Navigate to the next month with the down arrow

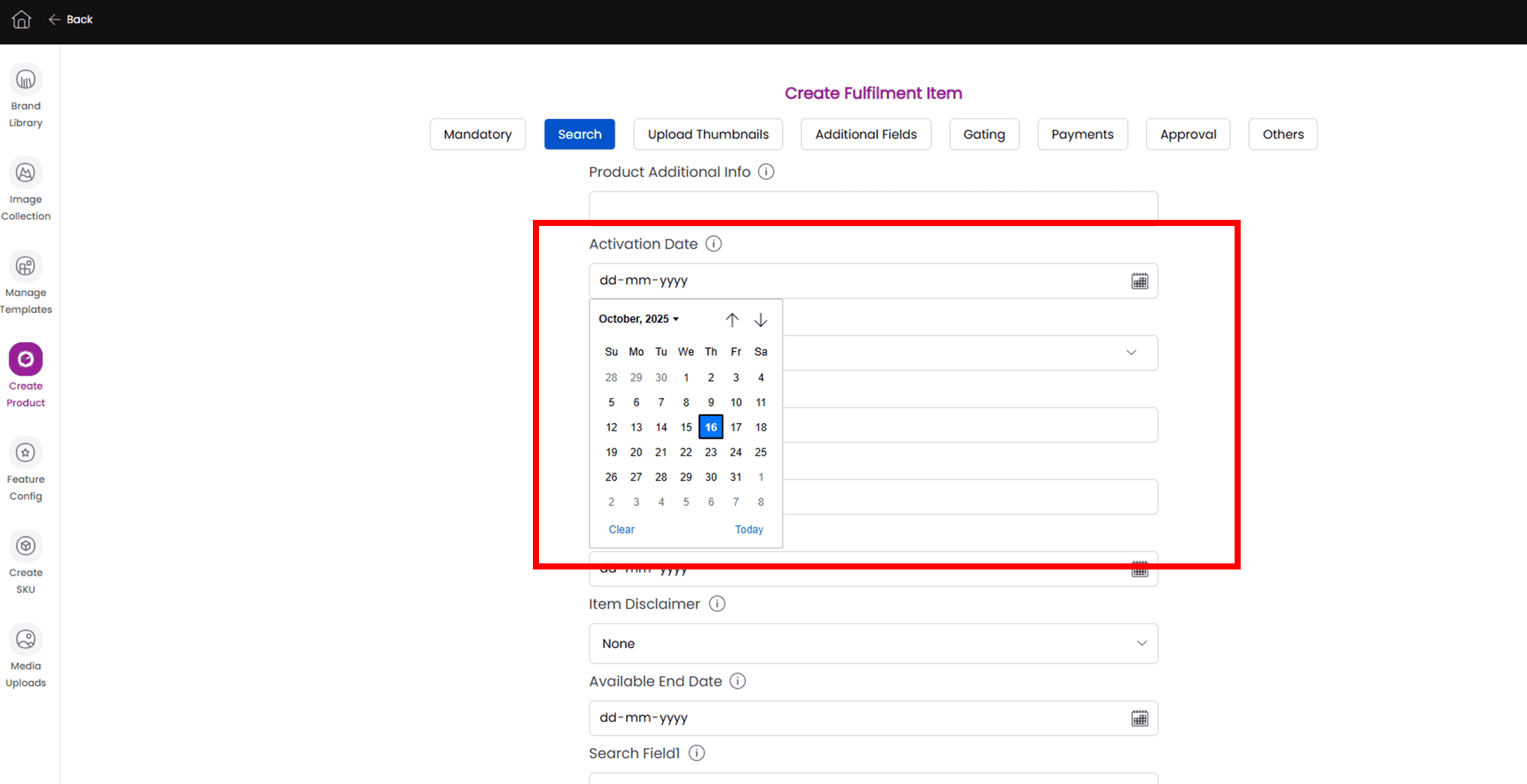point(760,319)
